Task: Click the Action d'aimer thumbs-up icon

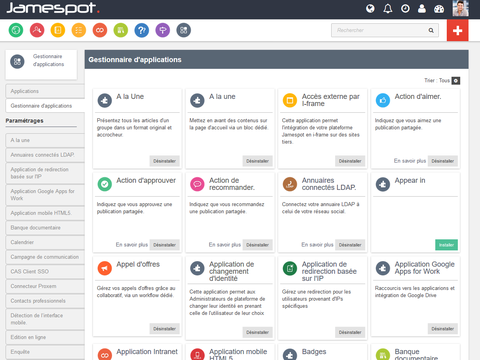Action: pyautogui.click(x=383, y=100)
